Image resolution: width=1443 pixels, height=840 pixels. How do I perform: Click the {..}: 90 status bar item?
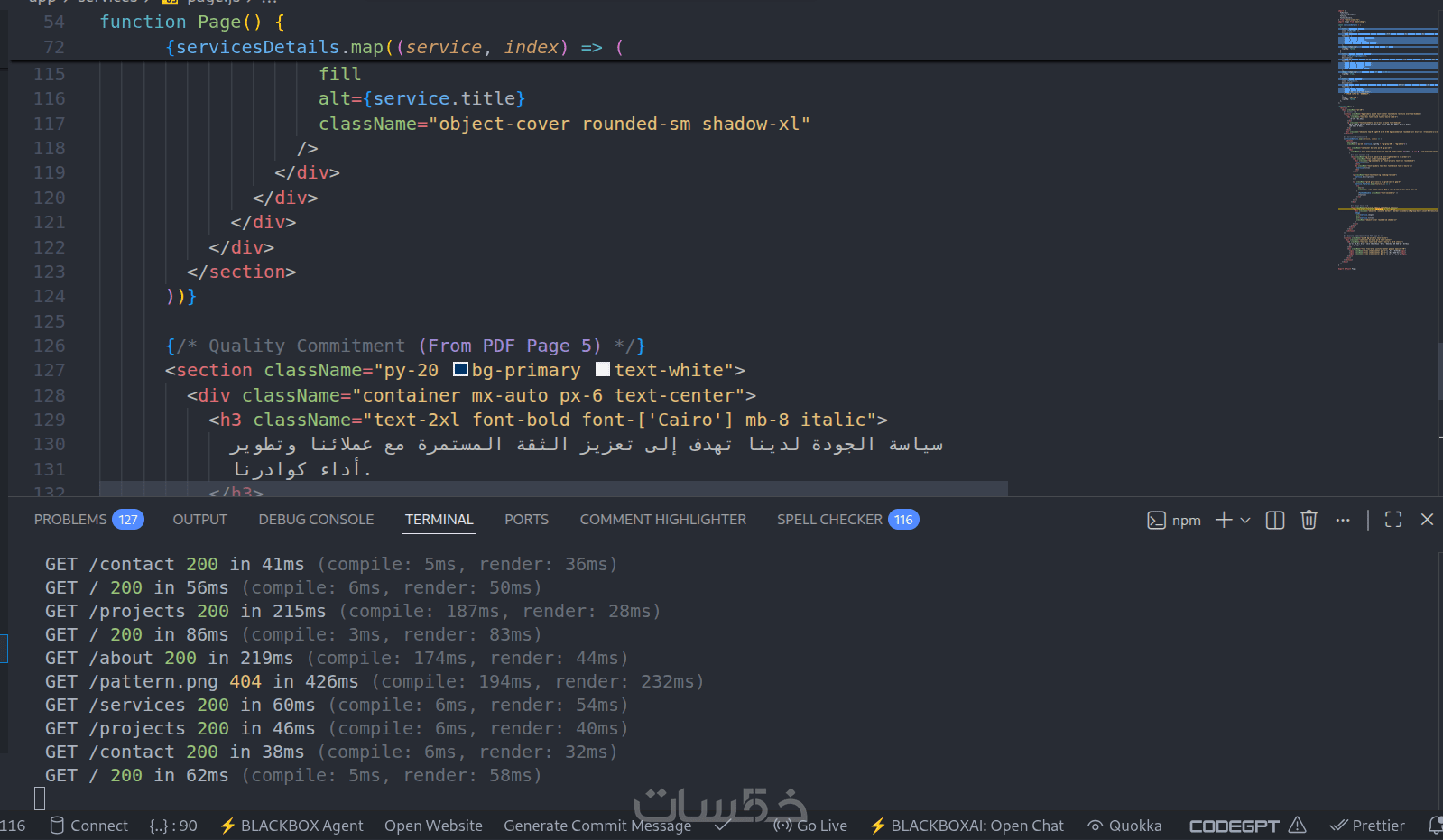click(x=173, y=826)
